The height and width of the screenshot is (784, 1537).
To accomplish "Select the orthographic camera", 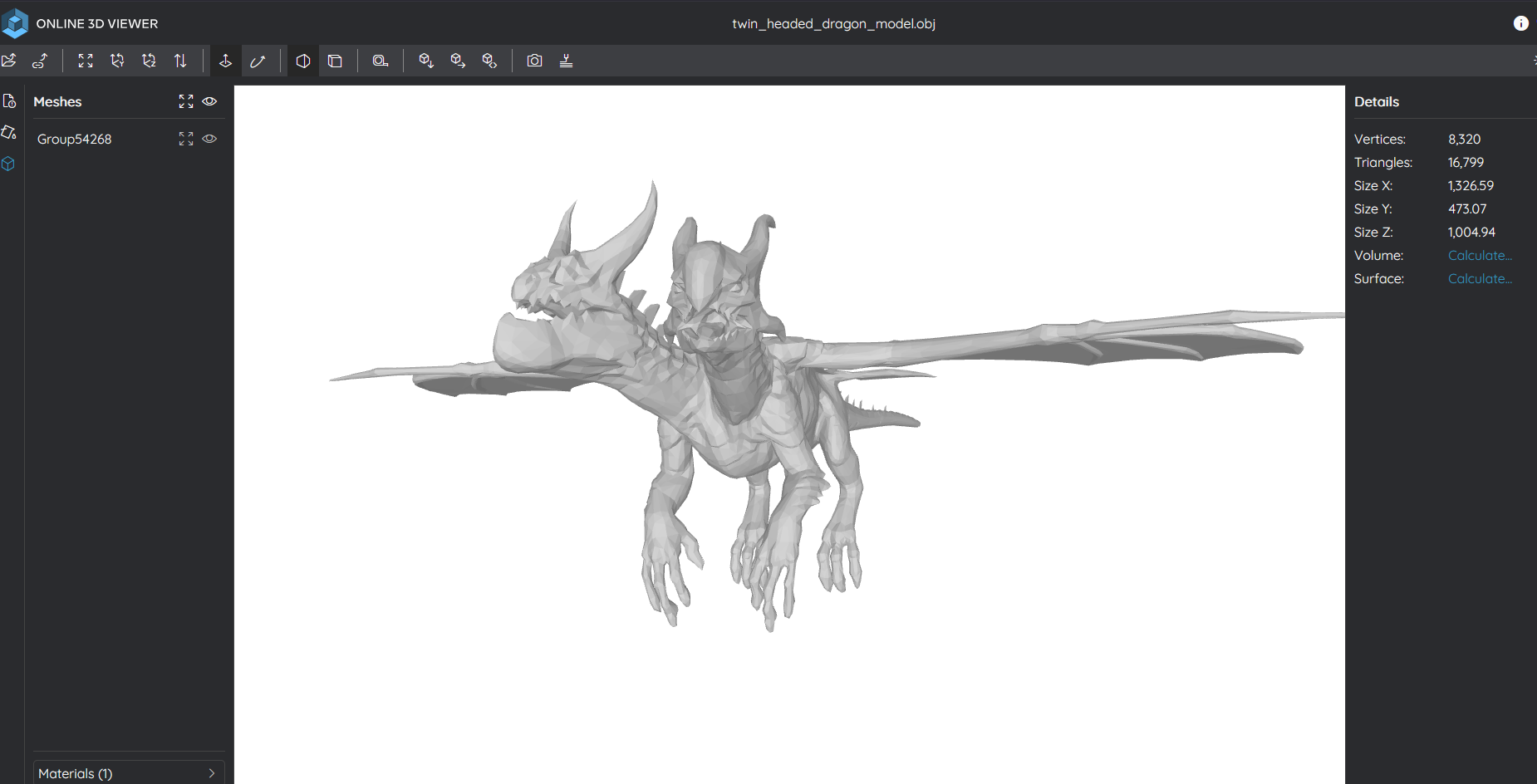I will click(335, 61).
